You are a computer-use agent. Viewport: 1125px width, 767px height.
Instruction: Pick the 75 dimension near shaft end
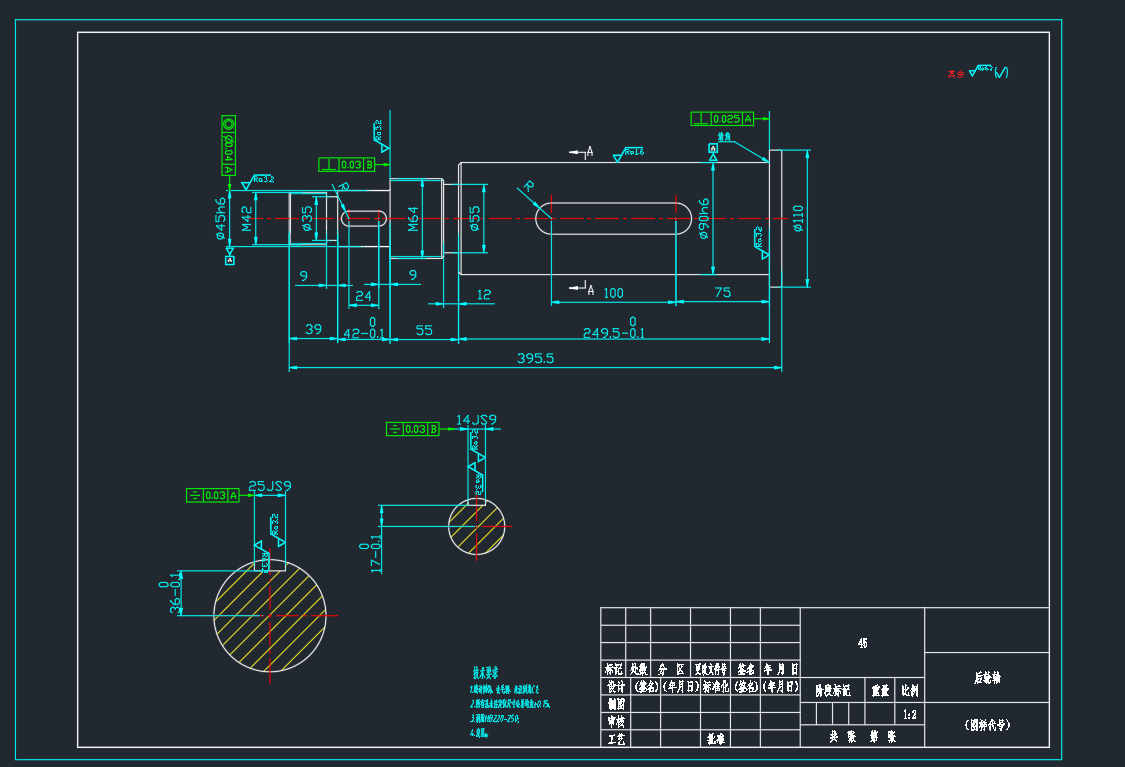coord(722,292)
